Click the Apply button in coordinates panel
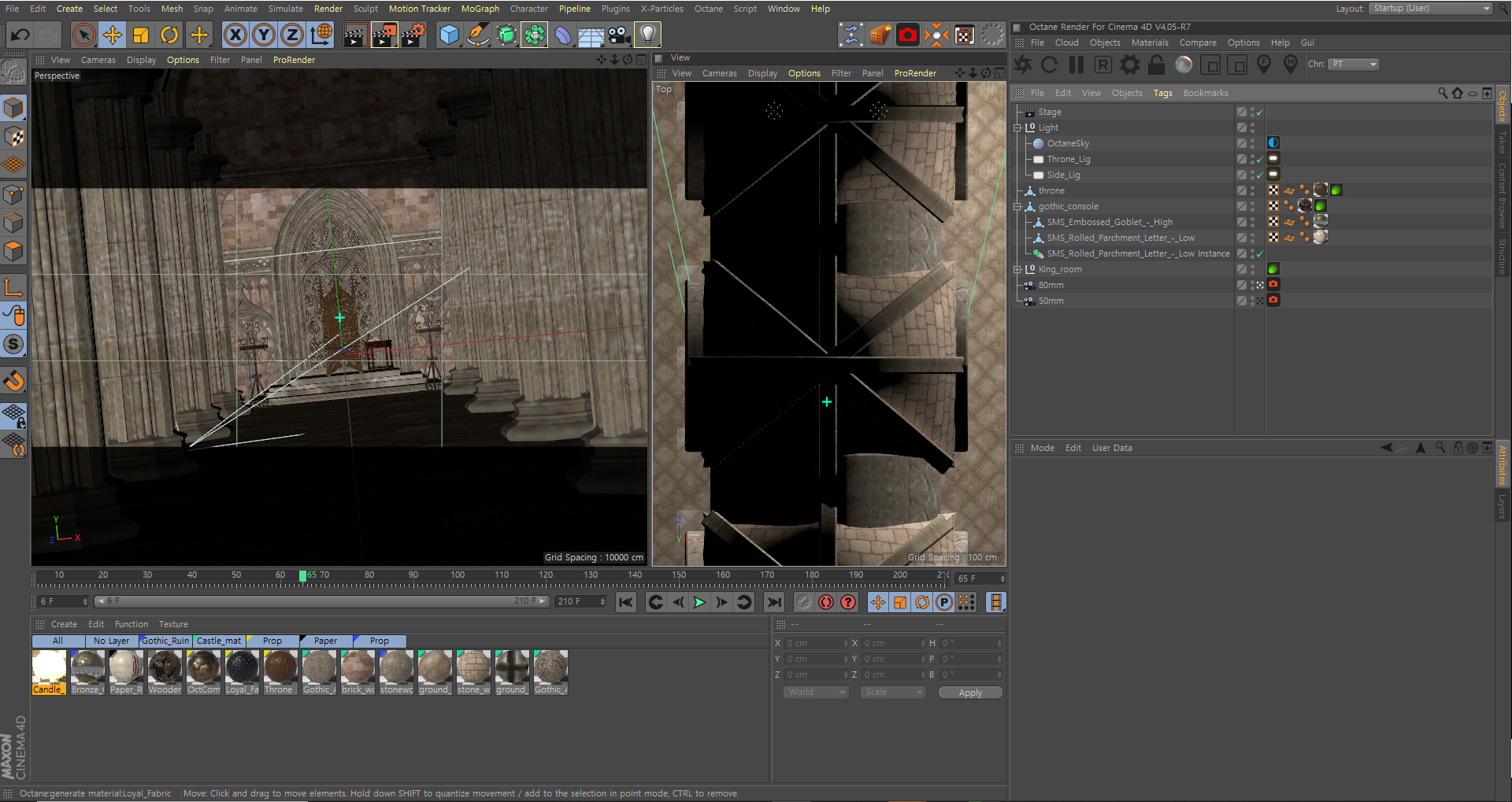Image resolution: width=1512 pixels, height=802 pixels. [x=970, y=693]
